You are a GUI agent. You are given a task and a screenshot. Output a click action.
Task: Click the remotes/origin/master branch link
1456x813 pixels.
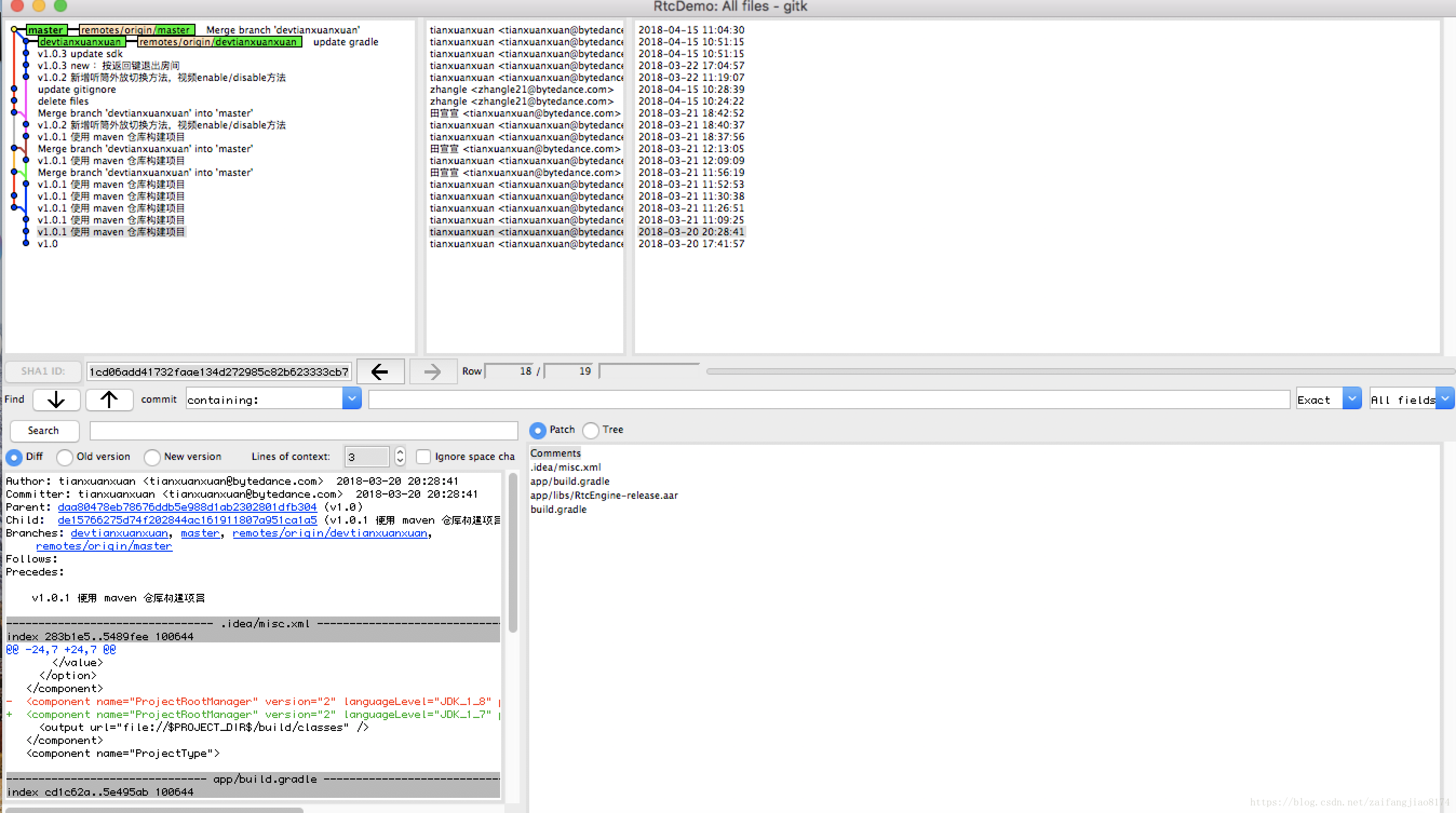(x=104, y=546)
